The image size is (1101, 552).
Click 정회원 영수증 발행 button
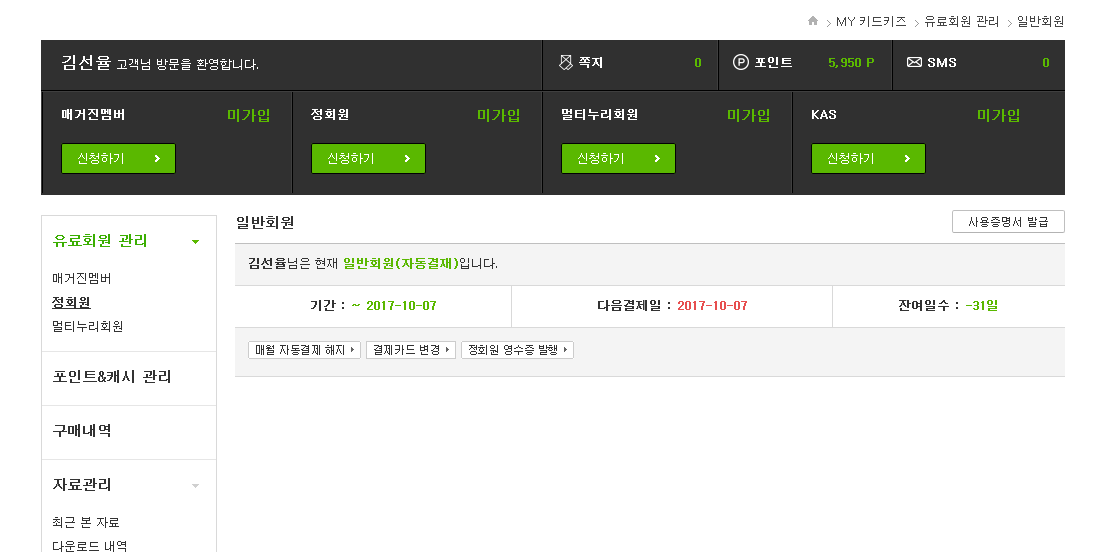pos(517,350)
